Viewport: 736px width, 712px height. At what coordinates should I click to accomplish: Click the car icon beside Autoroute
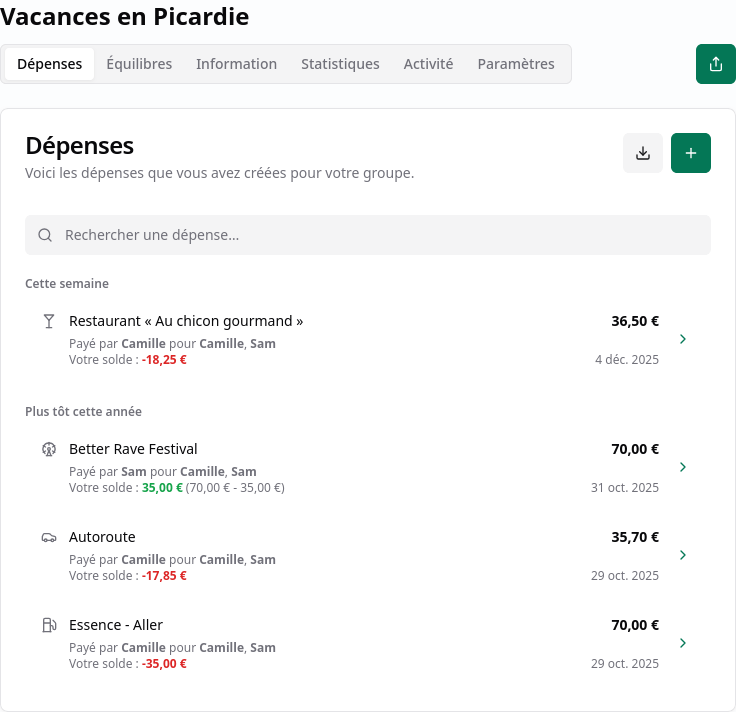pyautogui.click(x=49, y=538)
